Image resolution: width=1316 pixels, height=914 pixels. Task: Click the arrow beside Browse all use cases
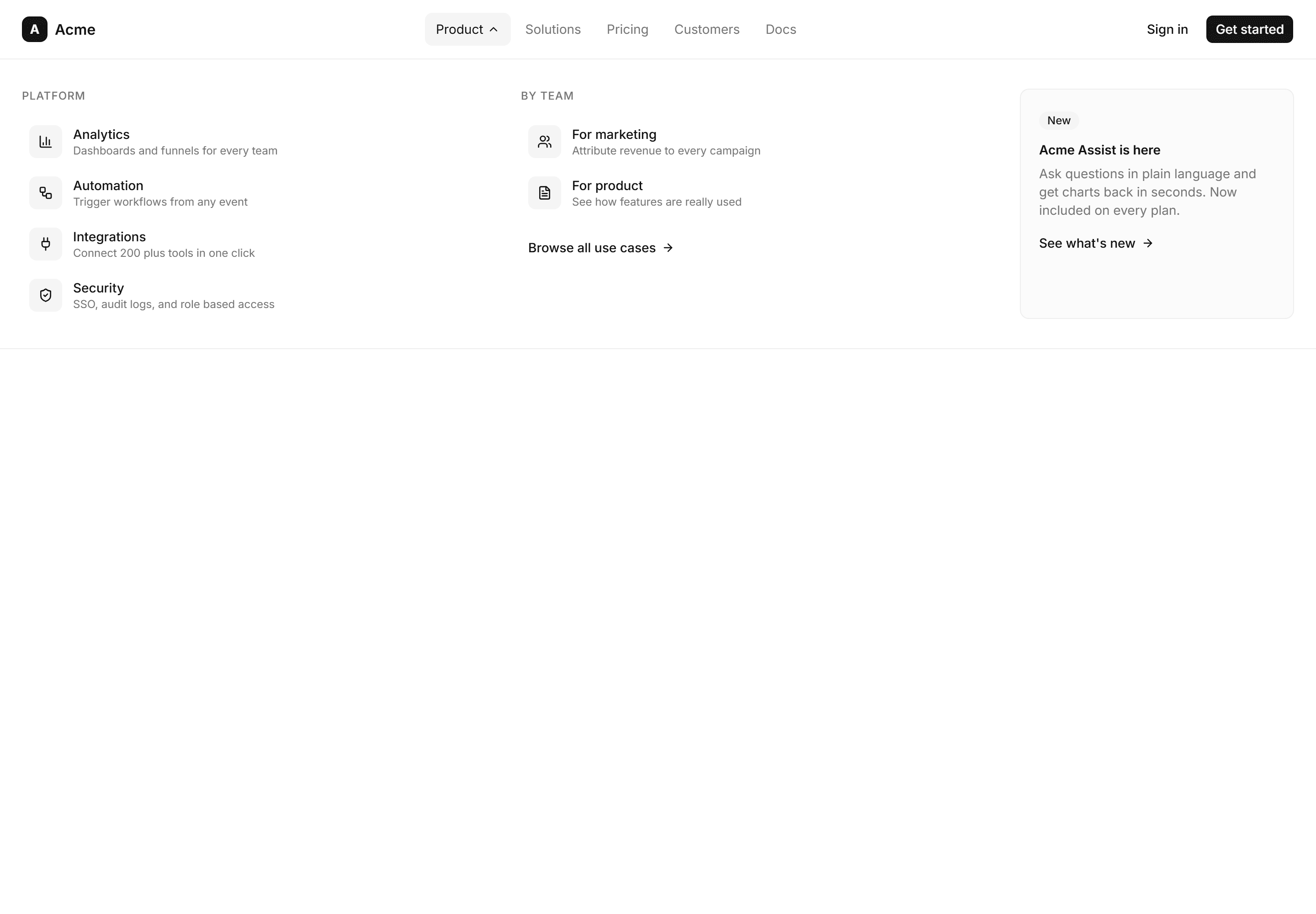(668, 248)
